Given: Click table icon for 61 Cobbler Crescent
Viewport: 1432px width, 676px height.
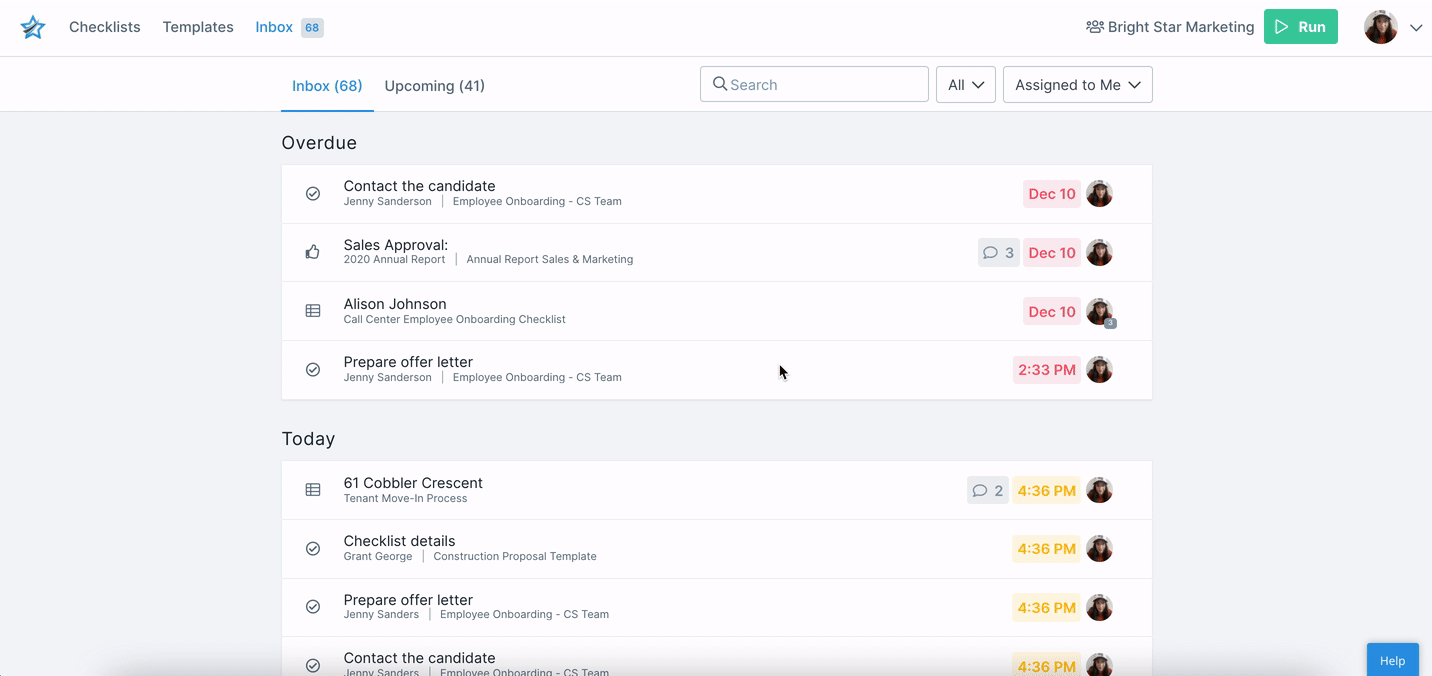Looking at the screenshot, I should (313, 490).
